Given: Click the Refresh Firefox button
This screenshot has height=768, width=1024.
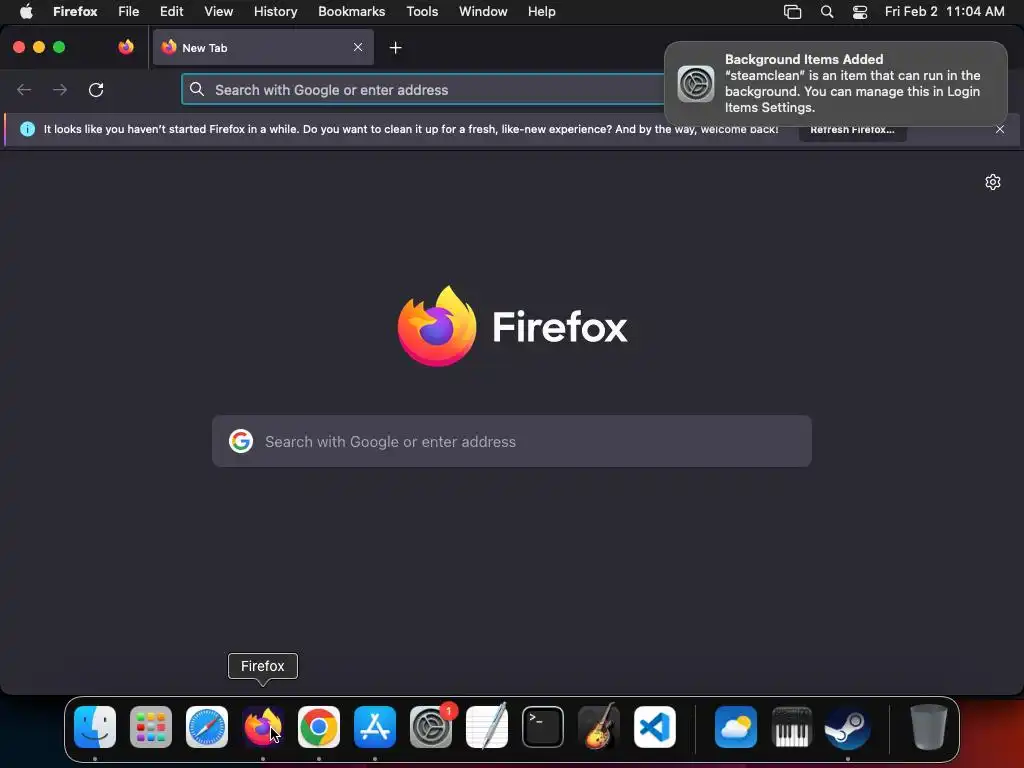Looking at the screenshot, I should (852, 129).
